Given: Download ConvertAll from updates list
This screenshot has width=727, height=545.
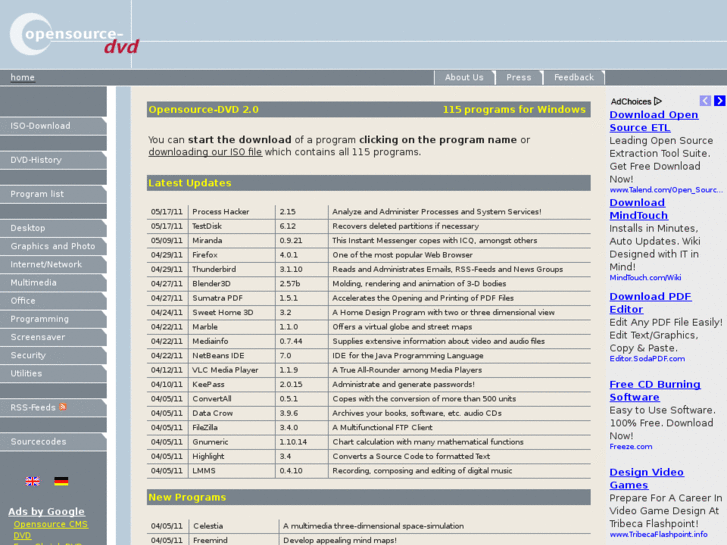Looking at the screenshot, I should pos(212,398).
